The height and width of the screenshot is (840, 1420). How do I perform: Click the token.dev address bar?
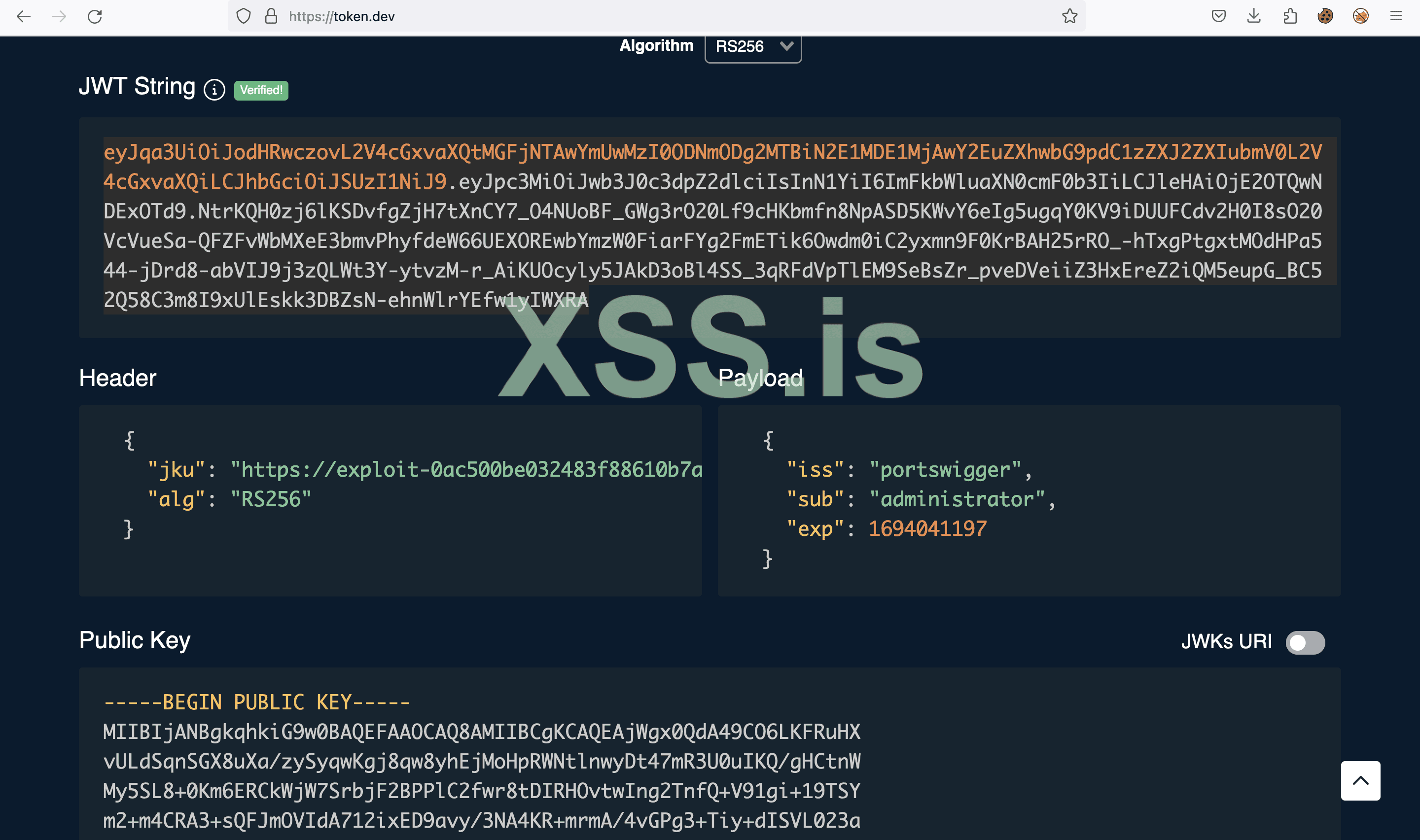tap(623, 16)
